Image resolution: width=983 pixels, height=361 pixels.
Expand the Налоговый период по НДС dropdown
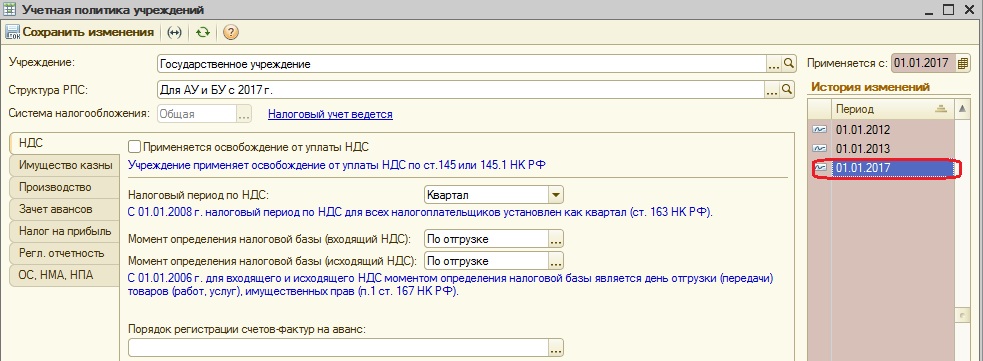click(556, 195)
